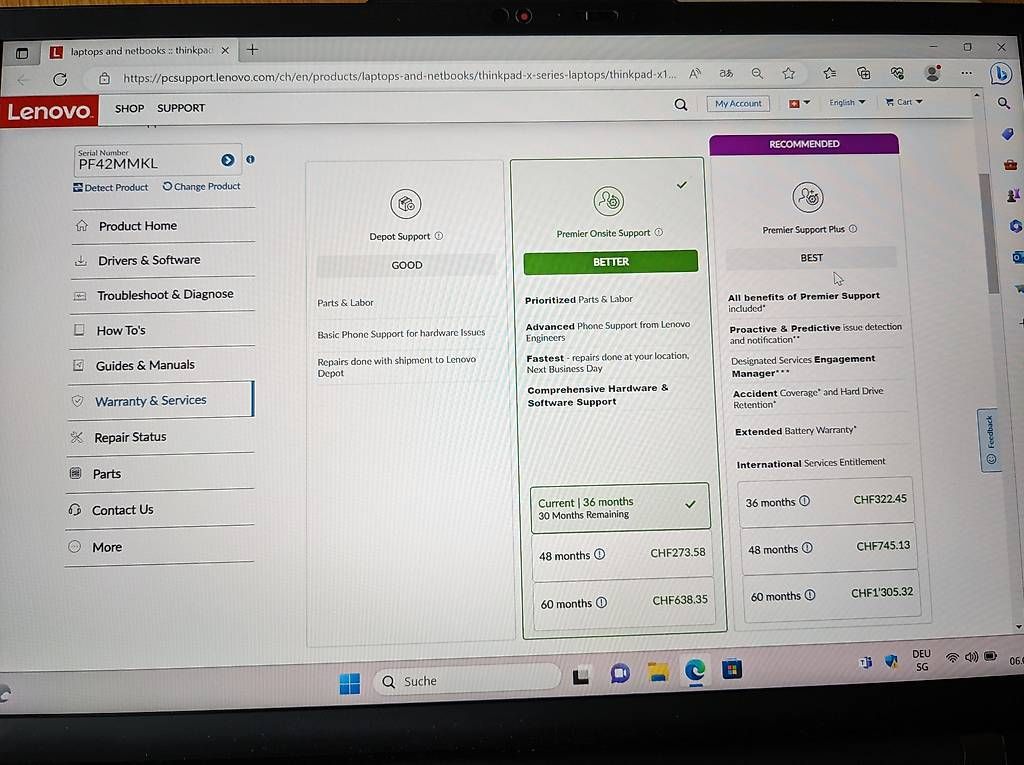
Task: Click the browser address bar URL
Action: click(399, 76)
